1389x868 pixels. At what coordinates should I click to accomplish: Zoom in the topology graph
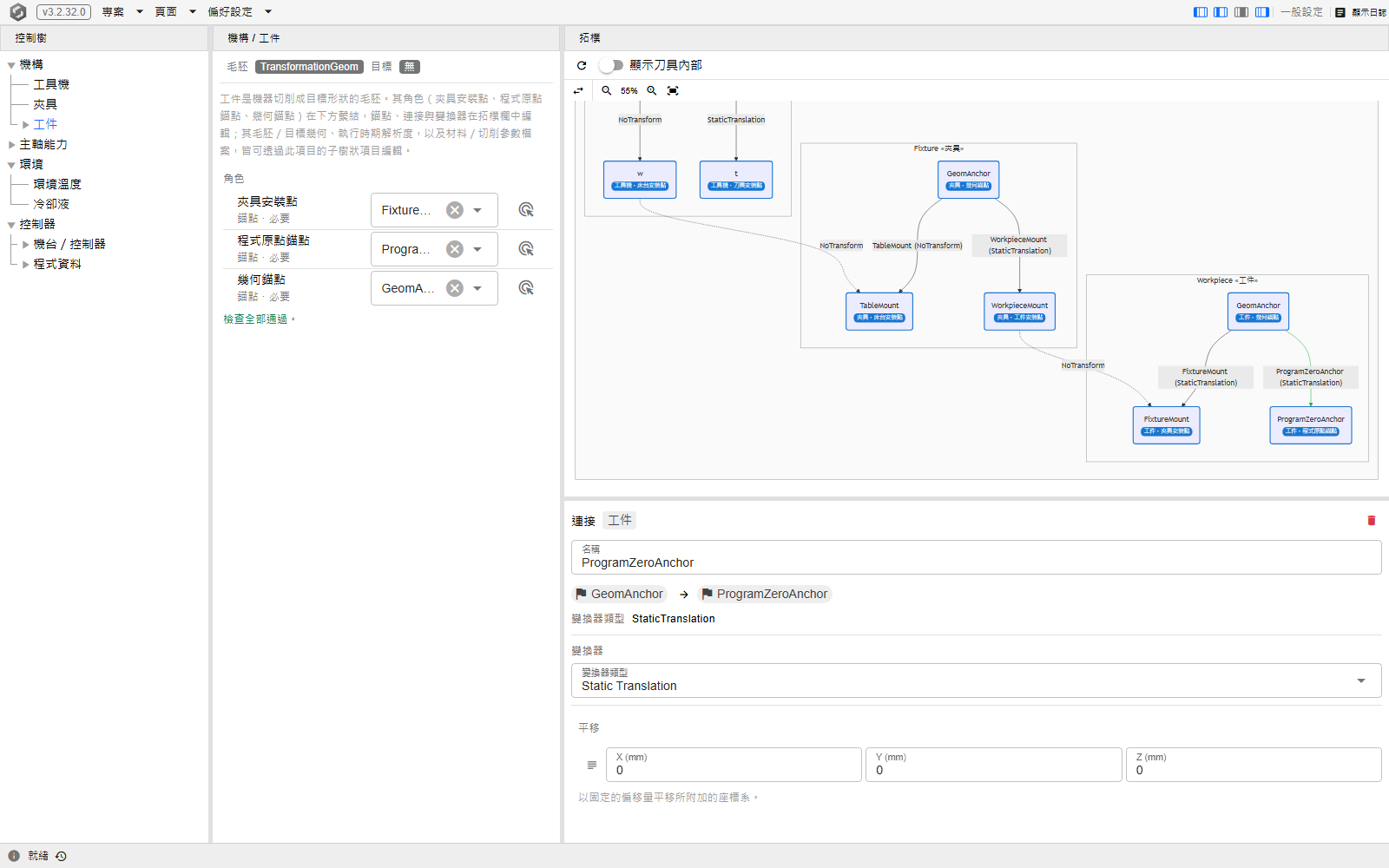pyautogui.click(x=652, y=90)
